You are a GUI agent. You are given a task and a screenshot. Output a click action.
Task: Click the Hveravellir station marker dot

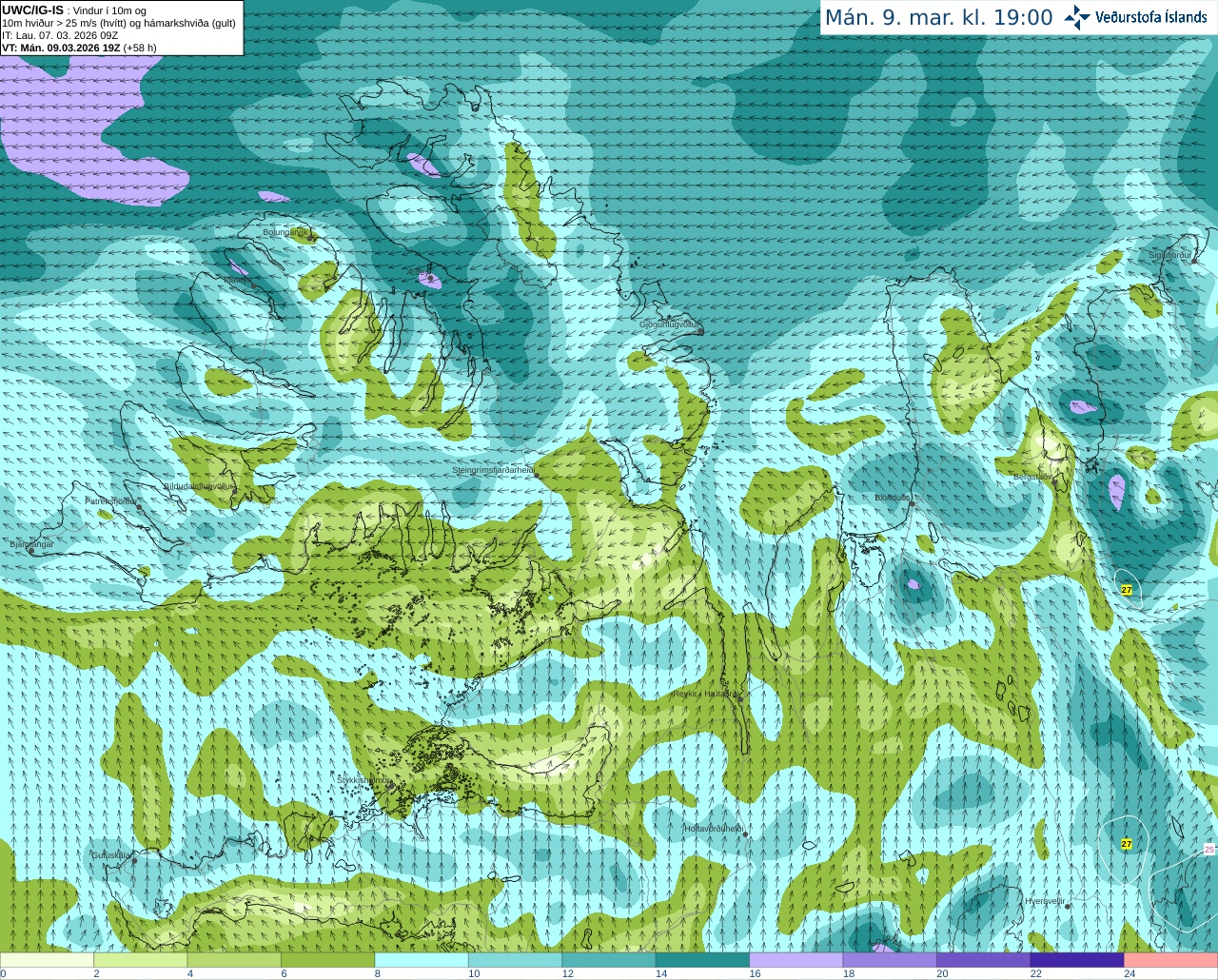click(x=1068, y=907)
